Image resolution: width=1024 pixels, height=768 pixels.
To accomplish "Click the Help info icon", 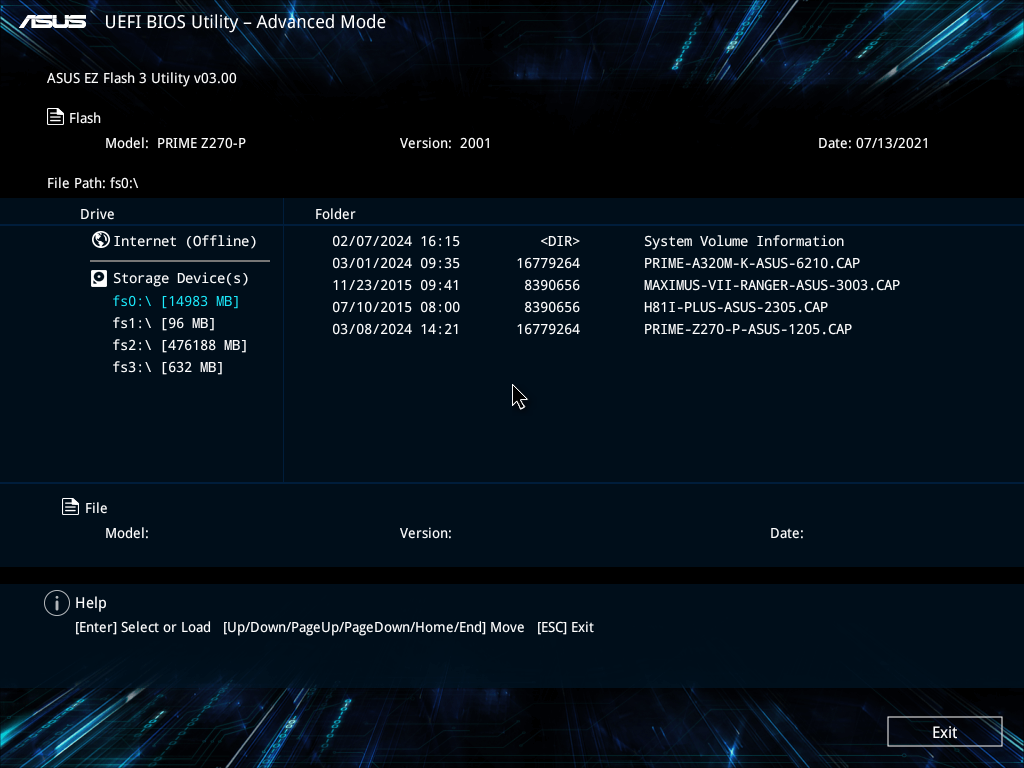I will (57, 603).
